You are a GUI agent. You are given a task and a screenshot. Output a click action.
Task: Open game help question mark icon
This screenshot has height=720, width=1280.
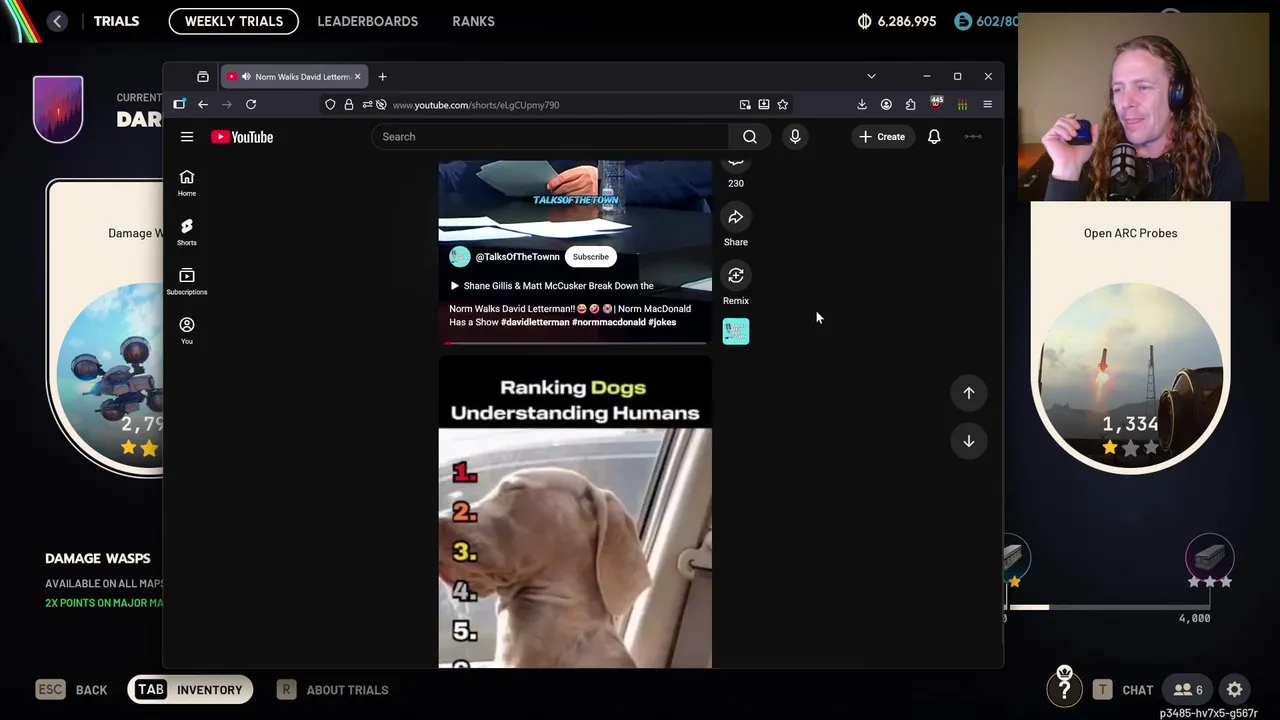click(x=1064, y=689)
